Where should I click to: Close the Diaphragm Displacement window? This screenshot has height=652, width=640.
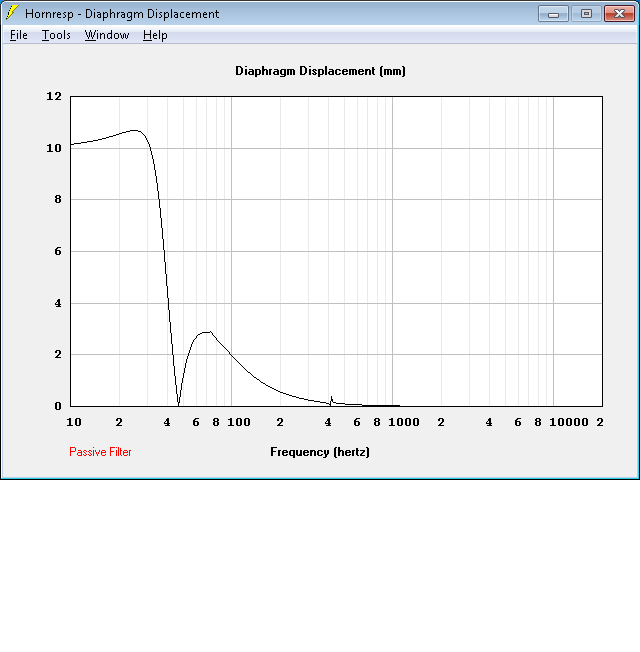point(619,14)
